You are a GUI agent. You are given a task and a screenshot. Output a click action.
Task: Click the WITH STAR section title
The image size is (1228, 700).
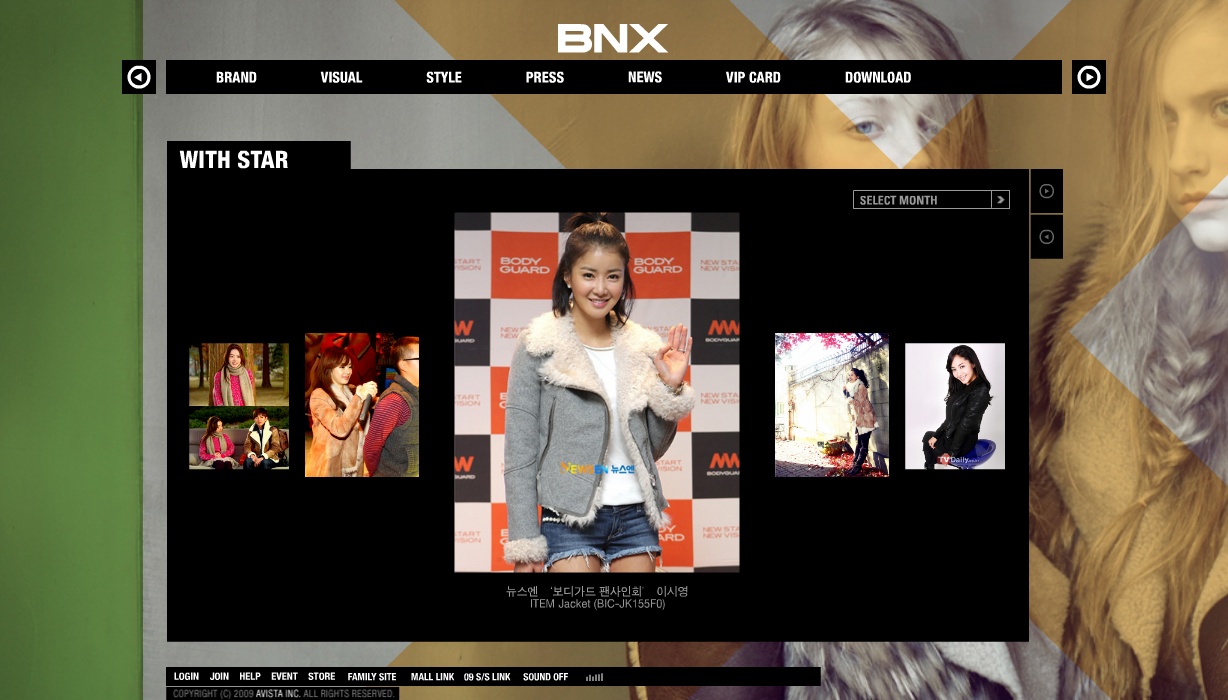pyautogui.click(x=234, y=160)
